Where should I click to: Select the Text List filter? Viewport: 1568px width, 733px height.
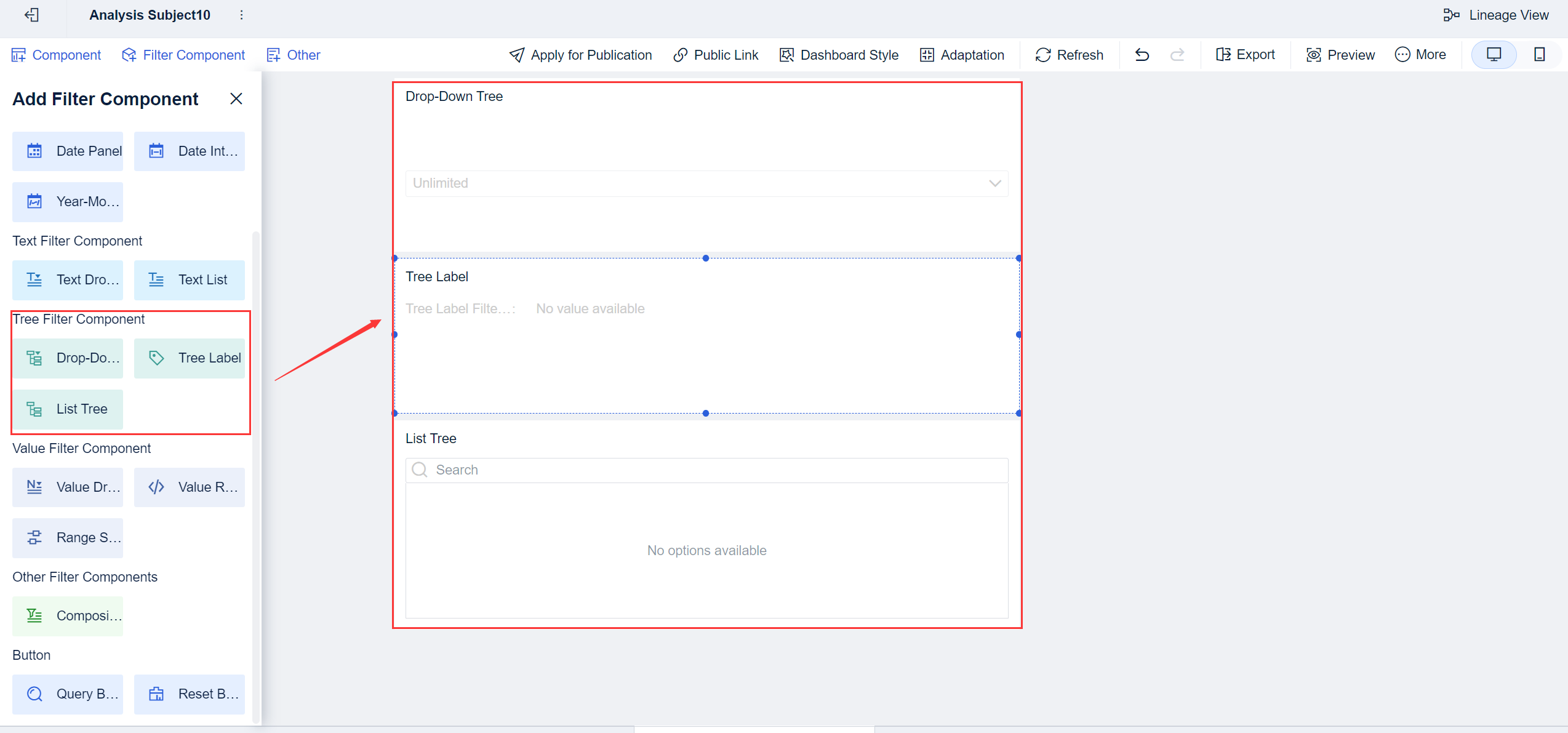[189, 279]
